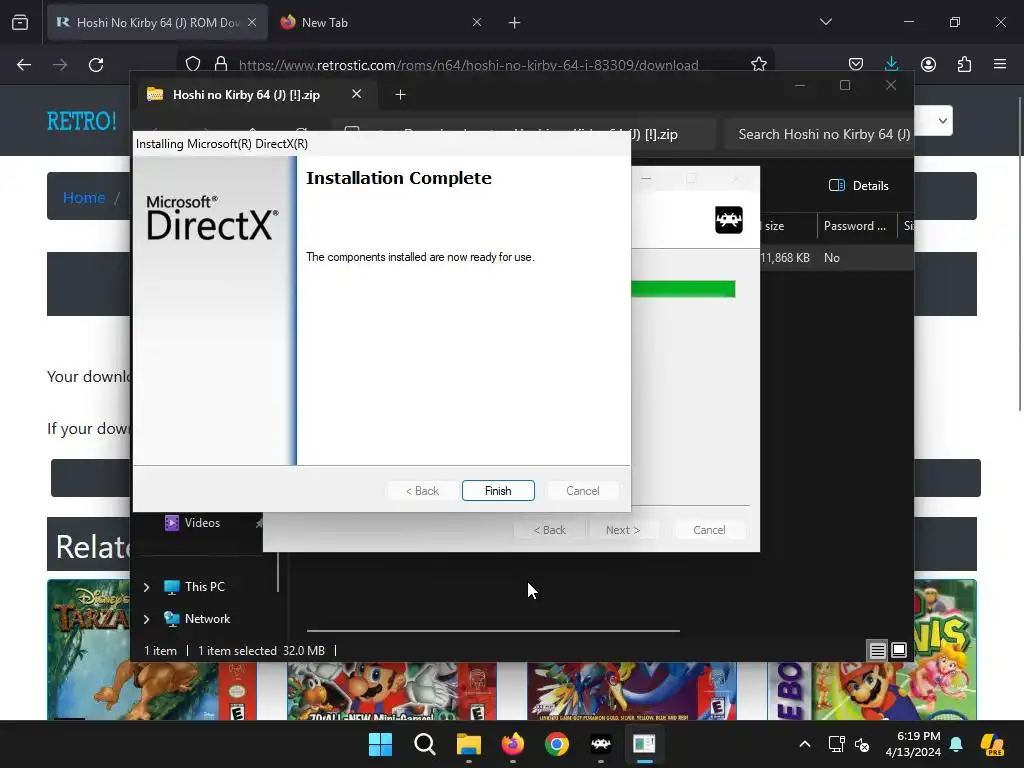
Task: Open the Firefox downloads panel
Action: click(x=891, y=64)
